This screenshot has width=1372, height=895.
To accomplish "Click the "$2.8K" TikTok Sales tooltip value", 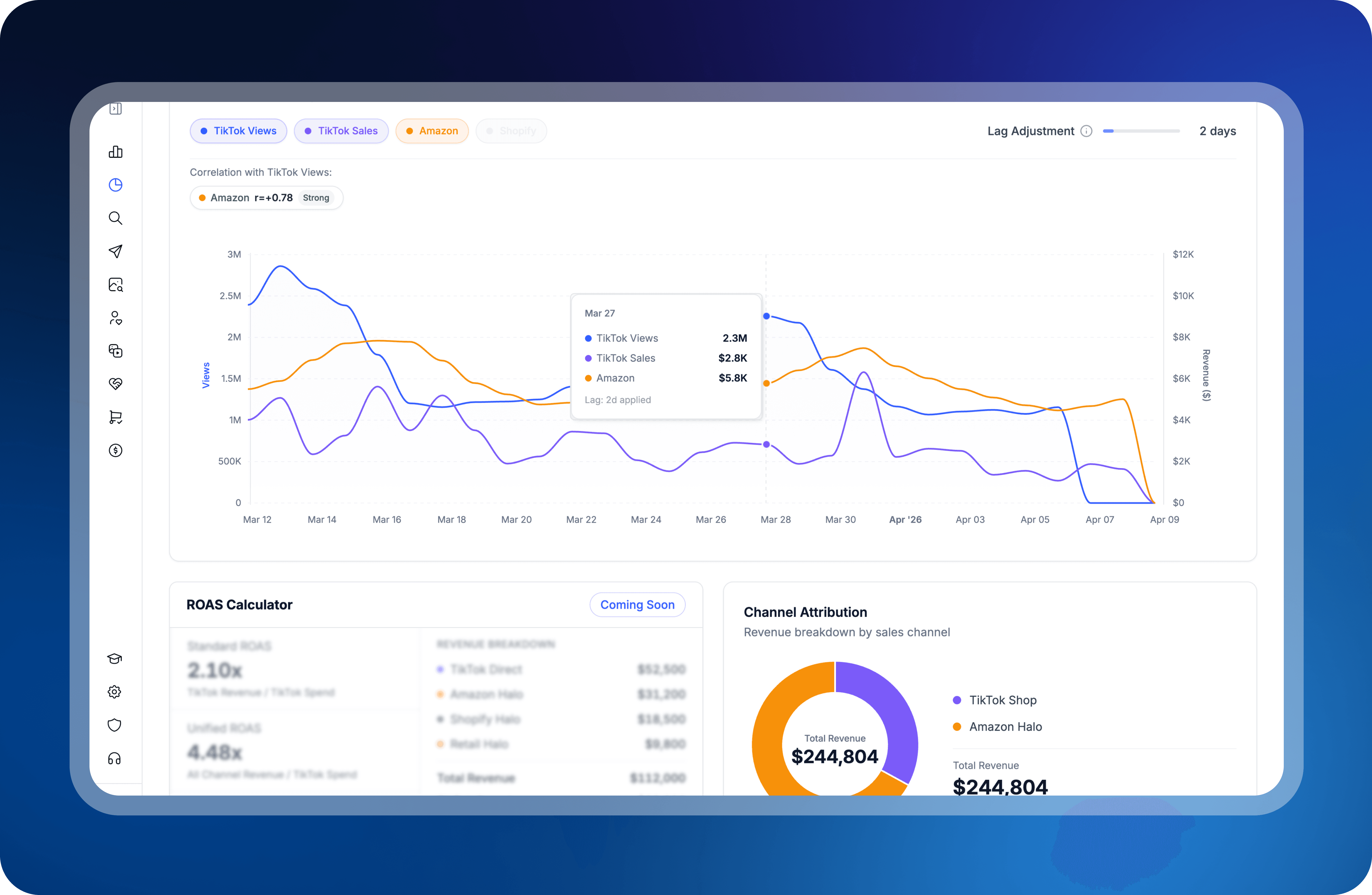I will (733, 358).
